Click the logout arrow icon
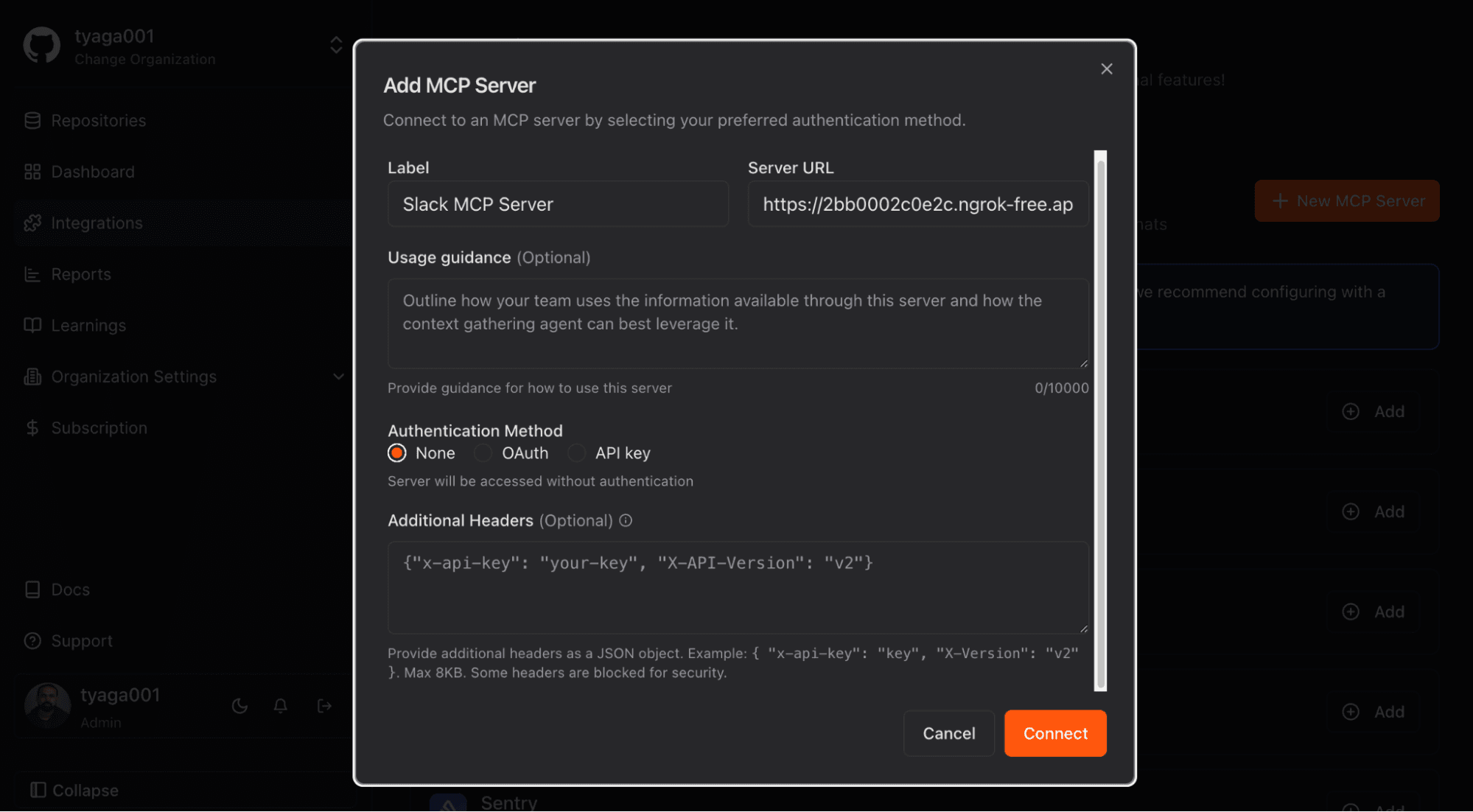This screenshot has height=812, width=1473. (x=324, y=706)
